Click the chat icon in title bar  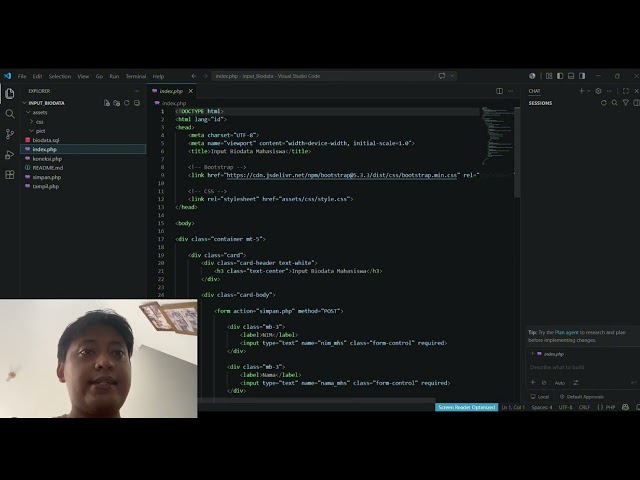(x=442, y=76)
